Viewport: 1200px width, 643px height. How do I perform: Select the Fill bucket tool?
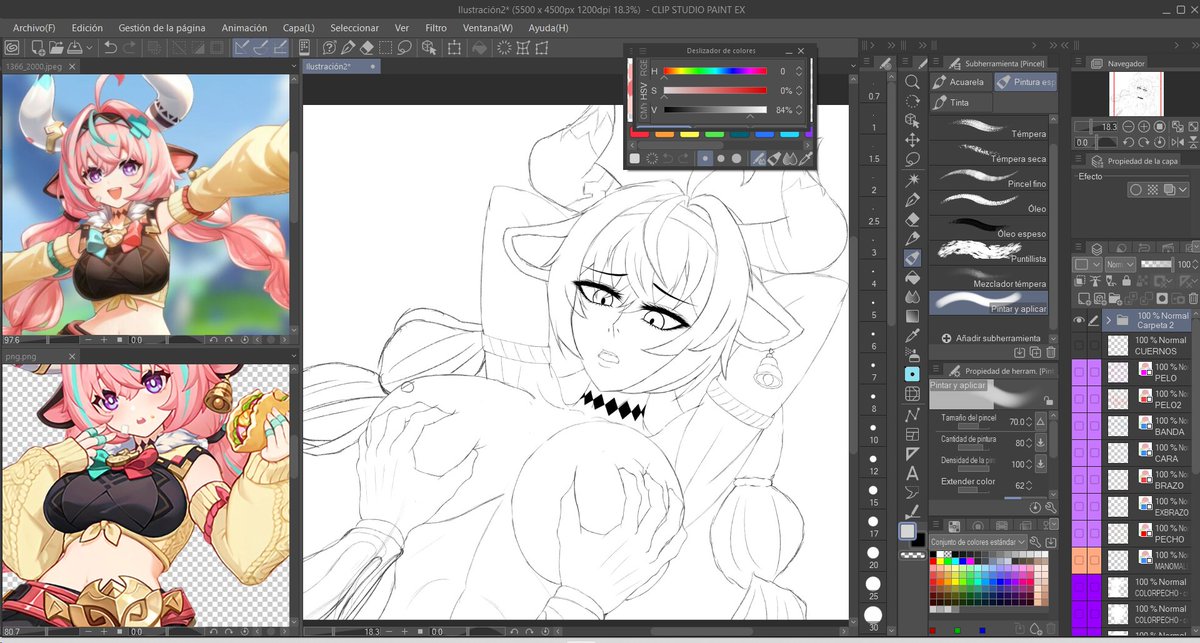[x=912, y=277]
